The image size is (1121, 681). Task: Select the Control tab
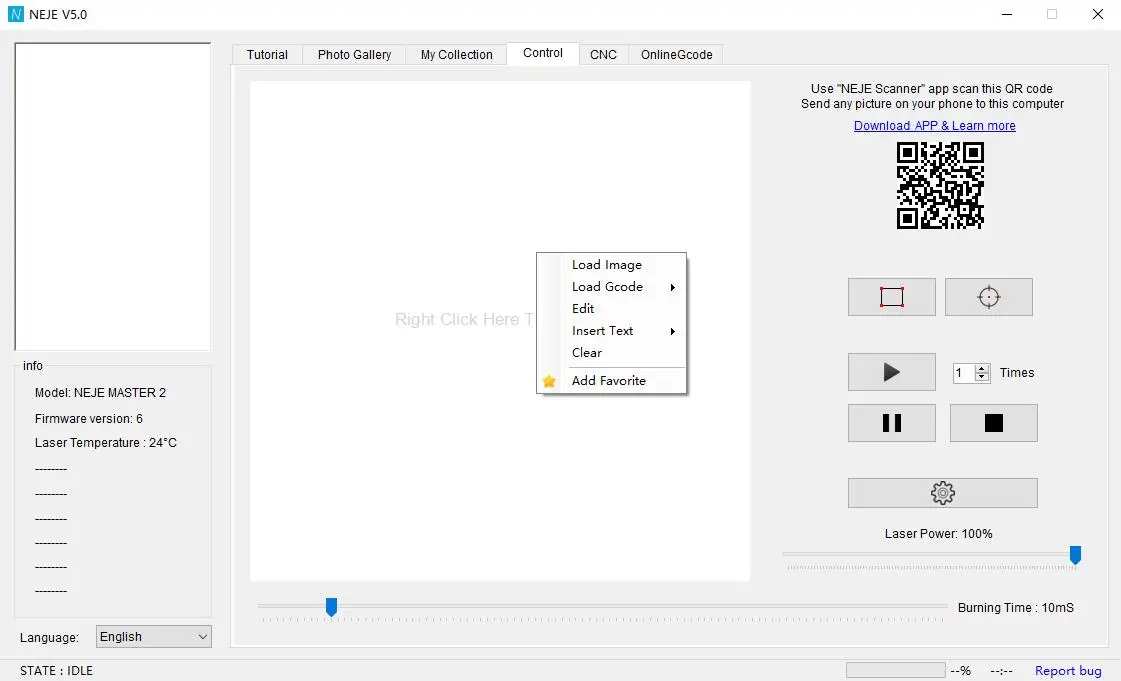543,54
